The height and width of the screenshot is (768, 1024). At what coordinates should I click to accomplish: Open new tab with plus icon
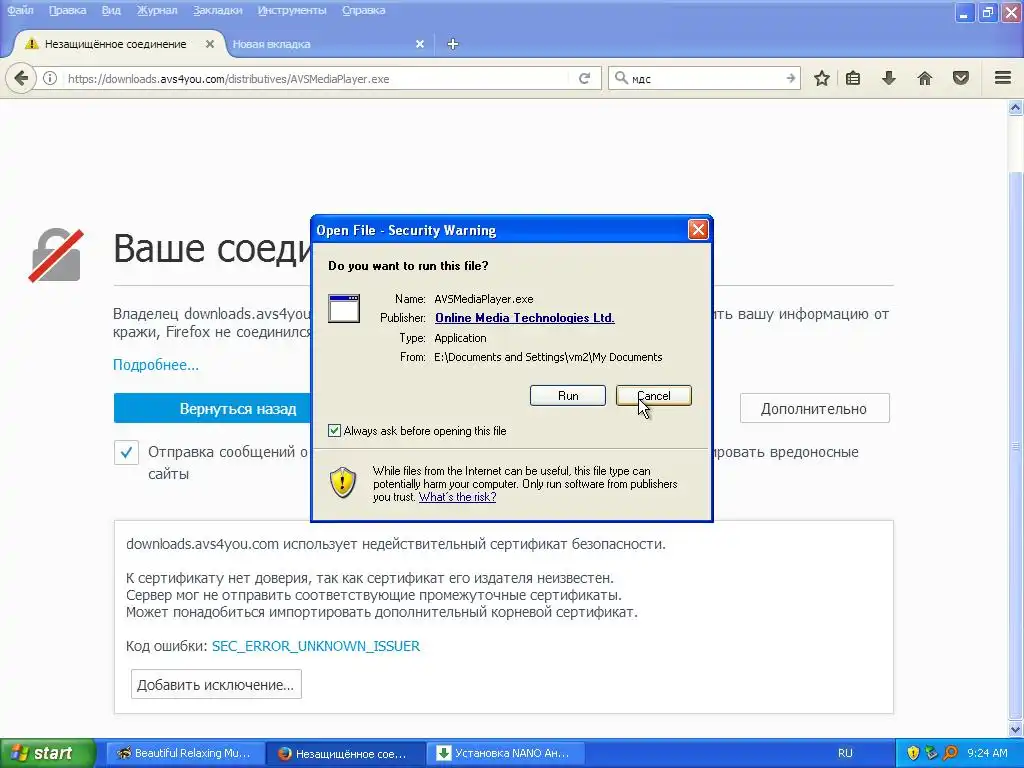tap(453, 44)
